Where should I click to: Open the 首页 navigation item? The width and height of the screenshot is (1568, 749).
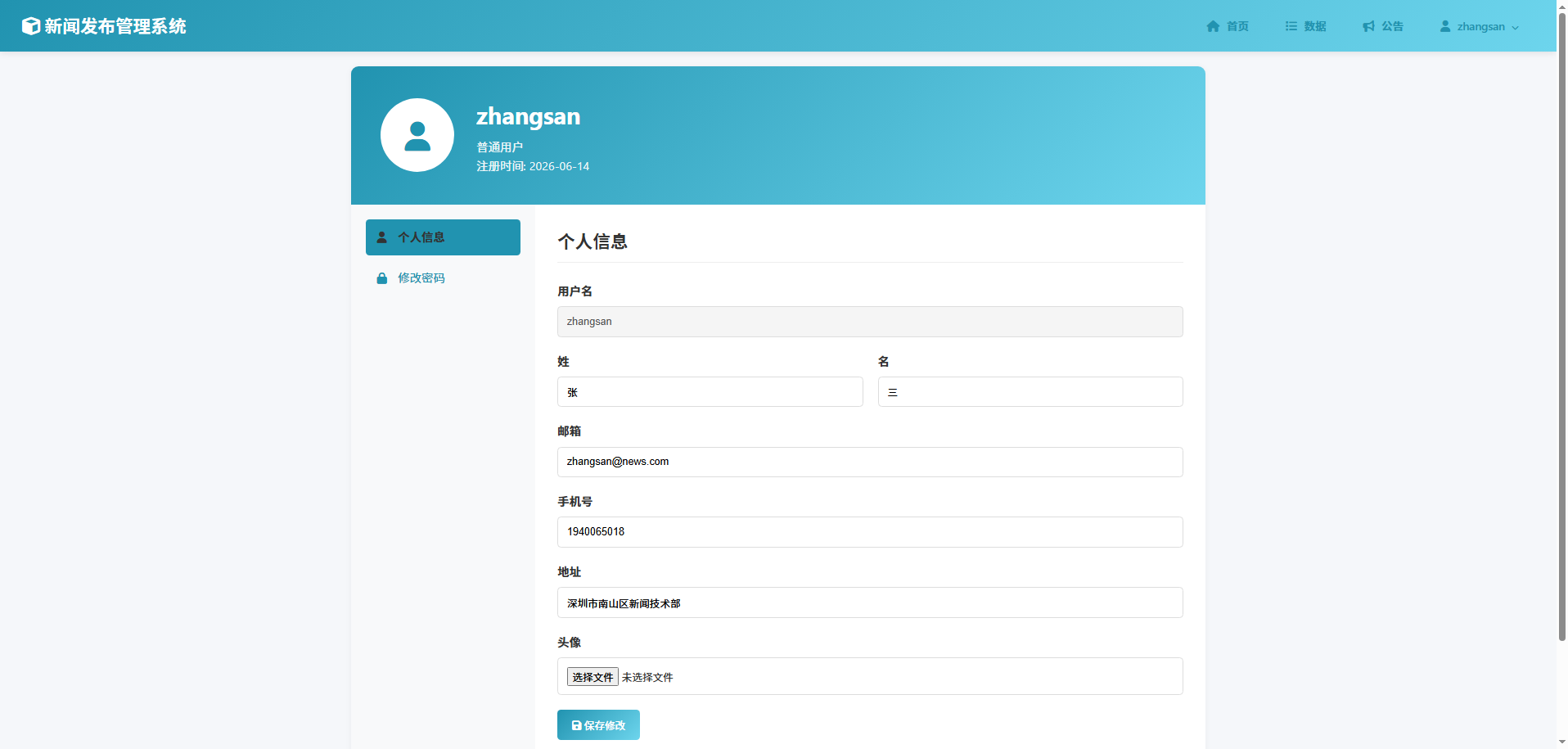tap(1228, 26)
